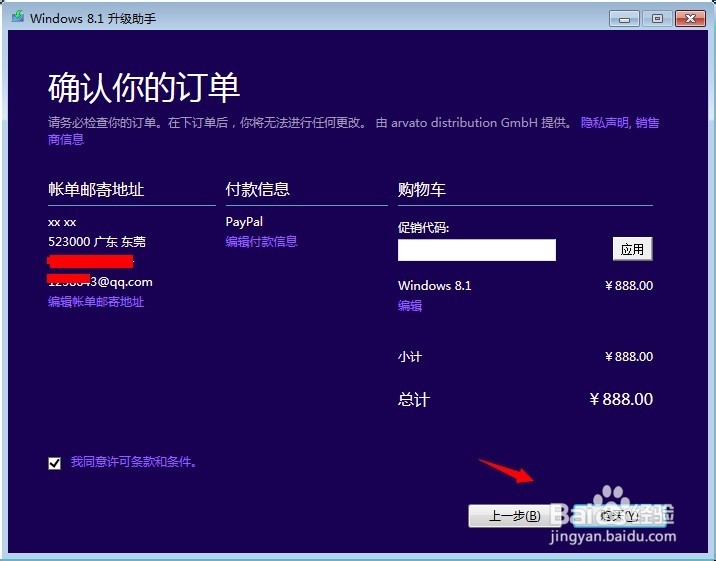Click the 总计 ¥888.00 amount

[x=621, y=399]
